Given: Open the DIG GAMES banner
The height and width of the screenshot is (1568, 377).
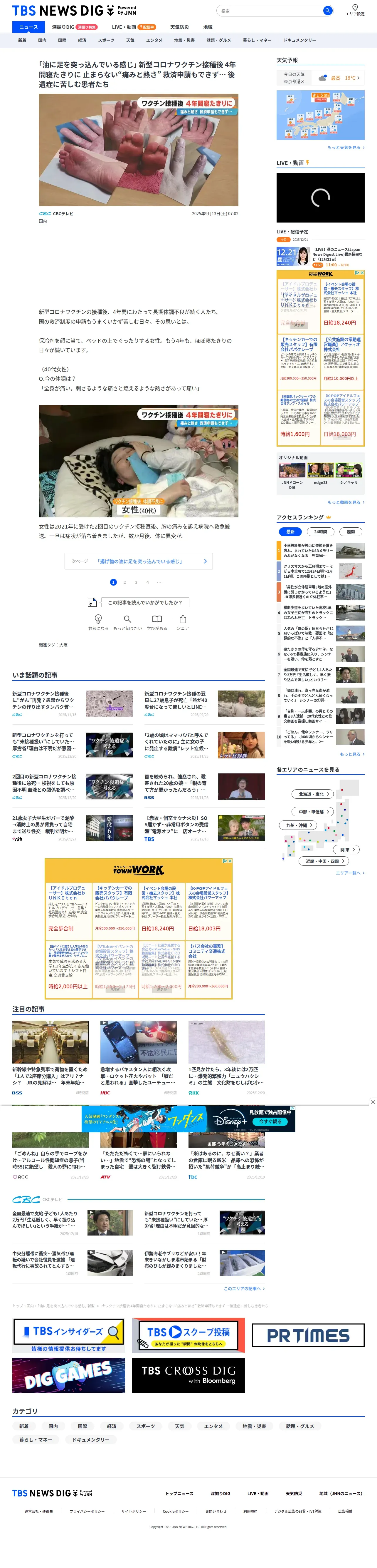Looking at the screenshot, I should [69, 1375].
